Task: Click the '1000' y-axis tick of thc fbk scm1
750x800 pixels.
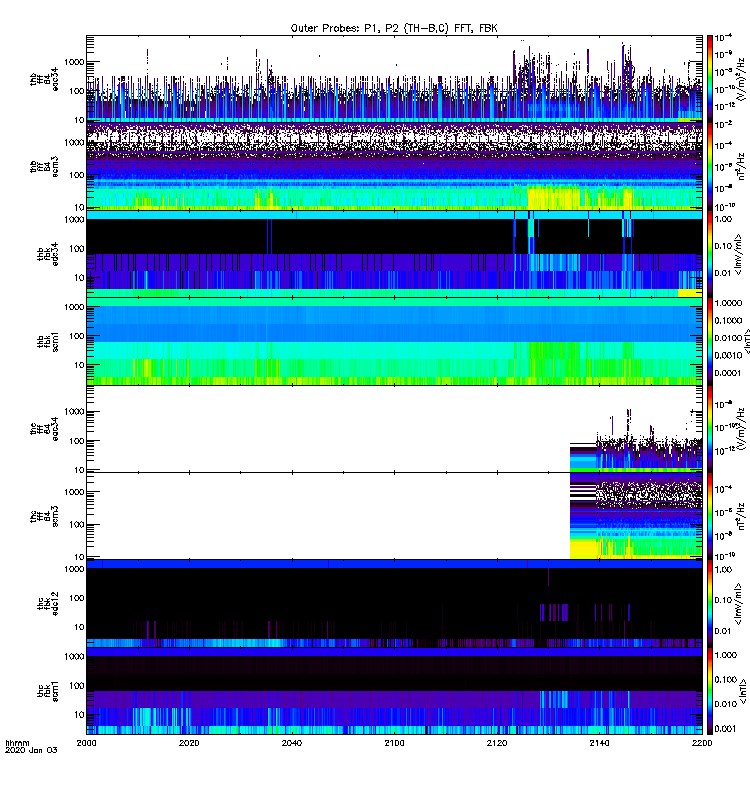Action: pyautogui.click(x=74, y=657)
